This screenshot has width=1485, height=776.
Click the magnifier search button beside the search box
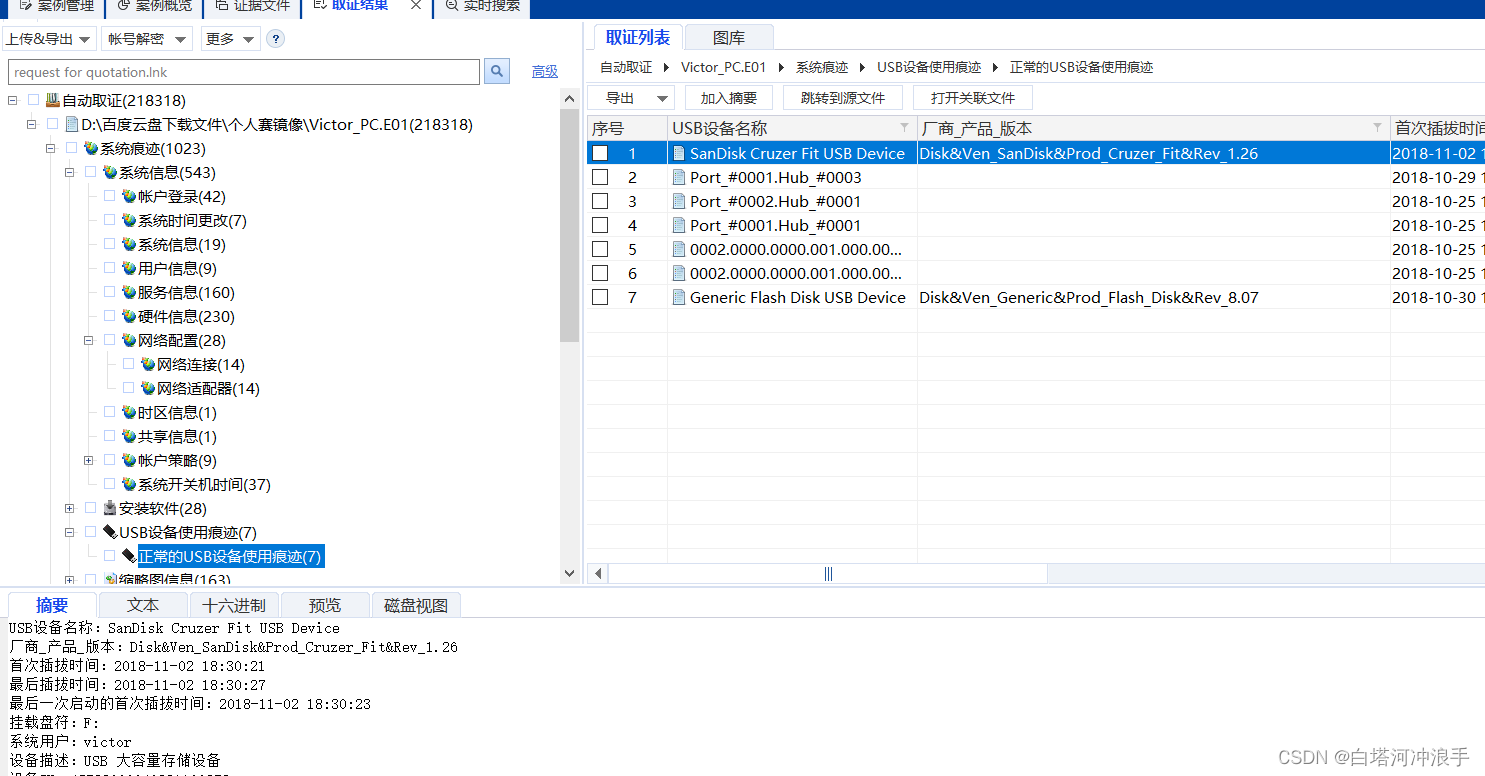(x=497, y=72)
